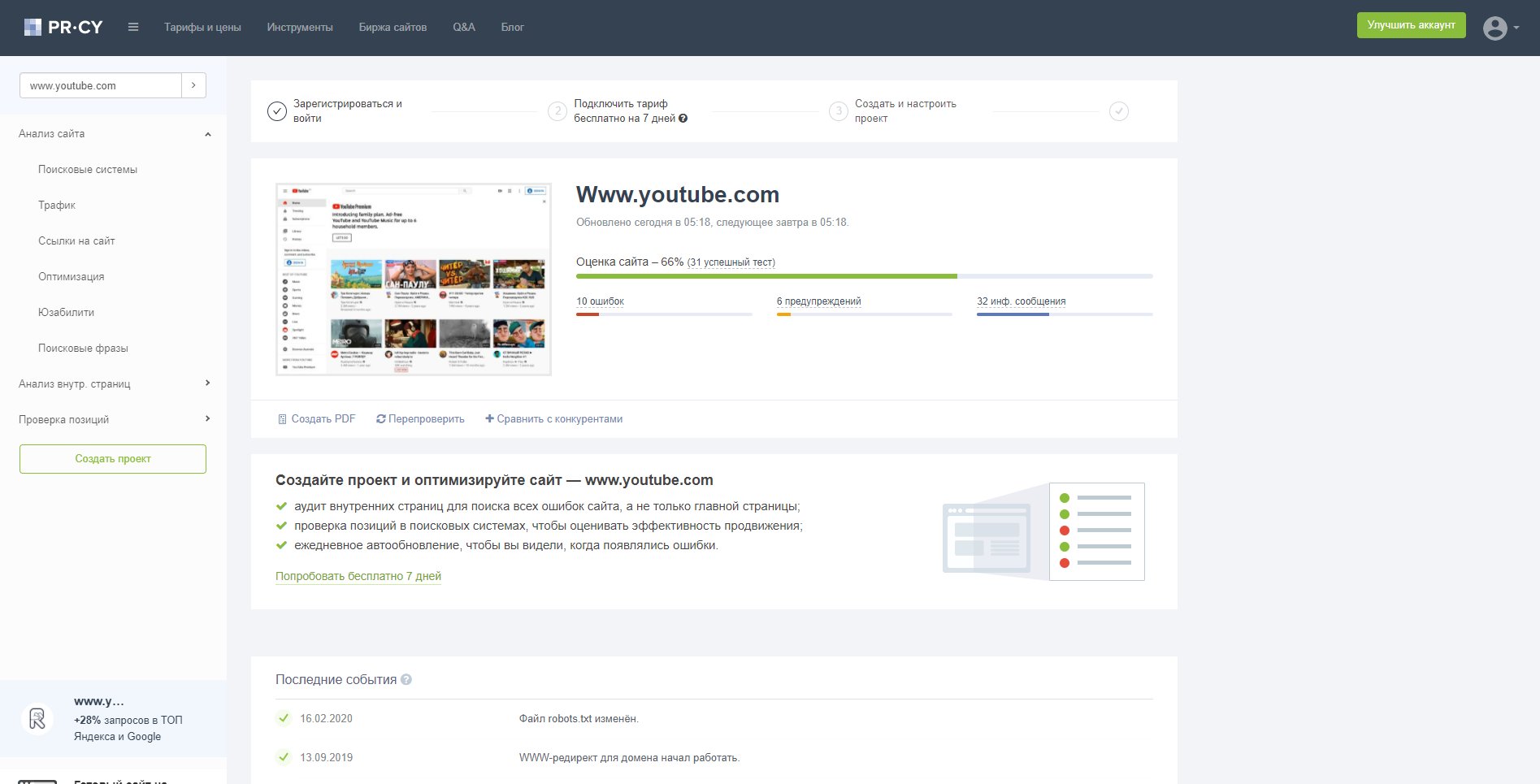Viewport: 1540px width, 784px height.
Task: Click the site URL input field
Action: pyautogui.click(x=101, y=85)
